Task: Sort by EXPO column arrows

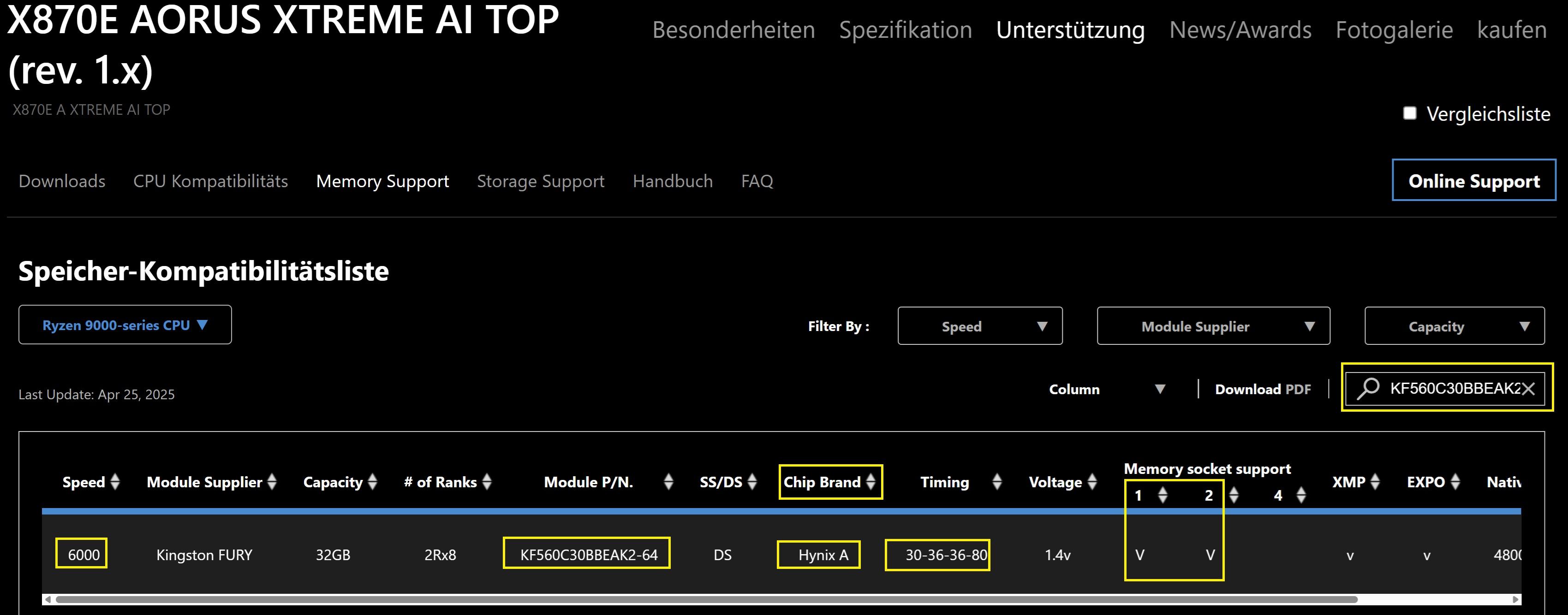Action: (1455, 482)
